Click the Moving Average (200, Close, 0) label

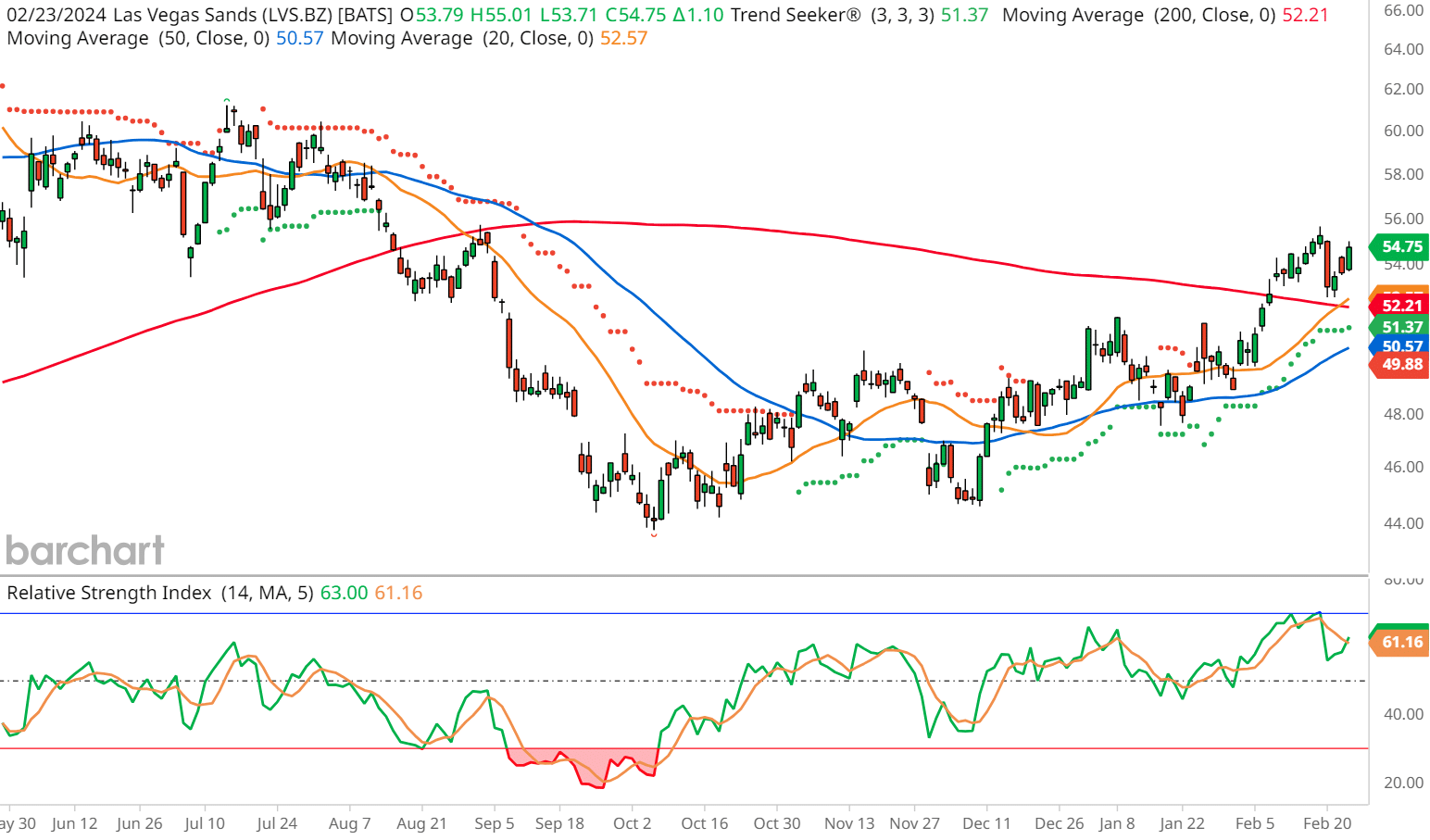click(x=1139, y=16)
